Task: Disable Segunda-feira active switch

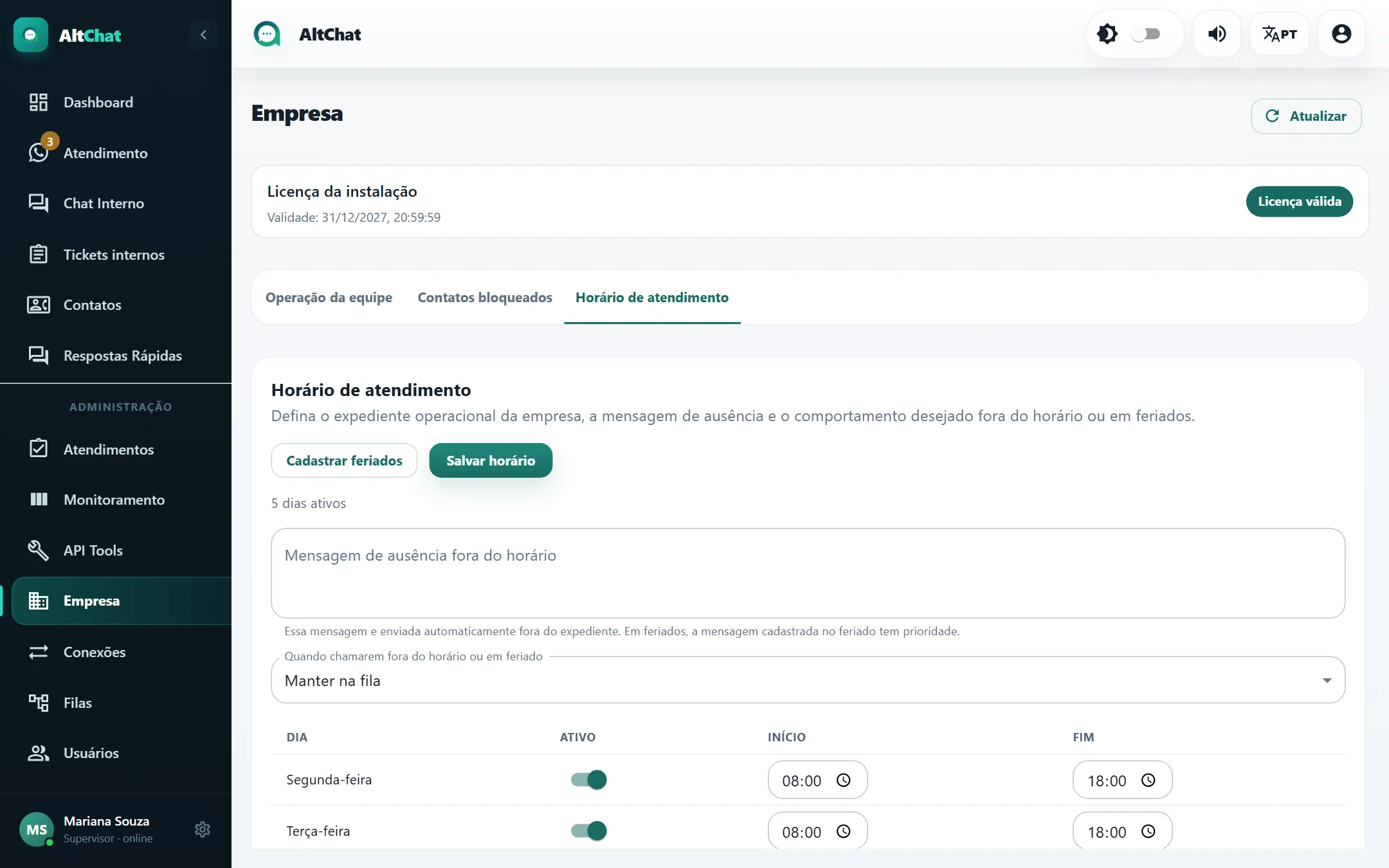Action: point(589,780)
